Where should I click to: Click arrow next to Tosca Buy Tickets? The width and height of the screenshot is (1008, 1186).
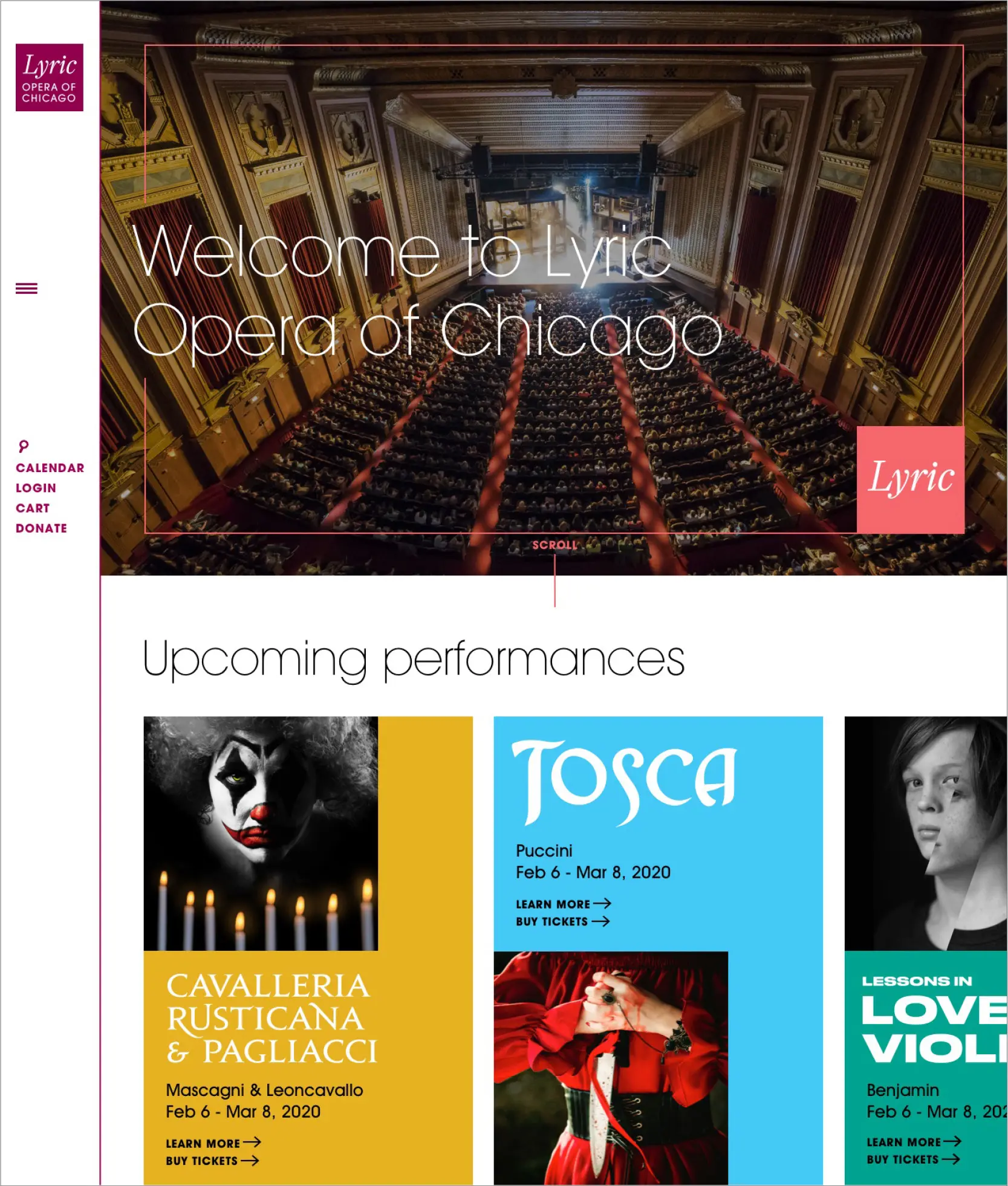(600, 921)
